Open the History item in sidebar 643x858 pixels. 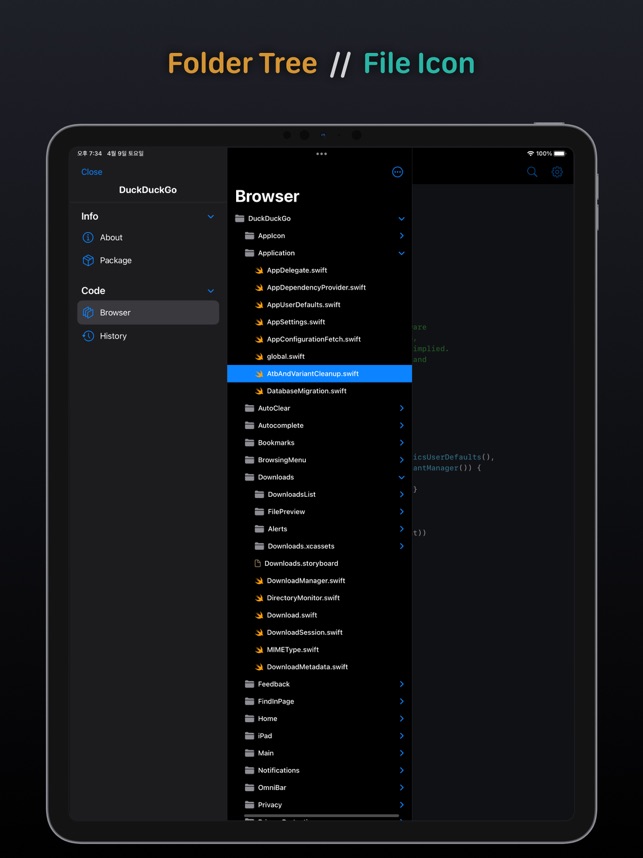[x=148, y=336]
